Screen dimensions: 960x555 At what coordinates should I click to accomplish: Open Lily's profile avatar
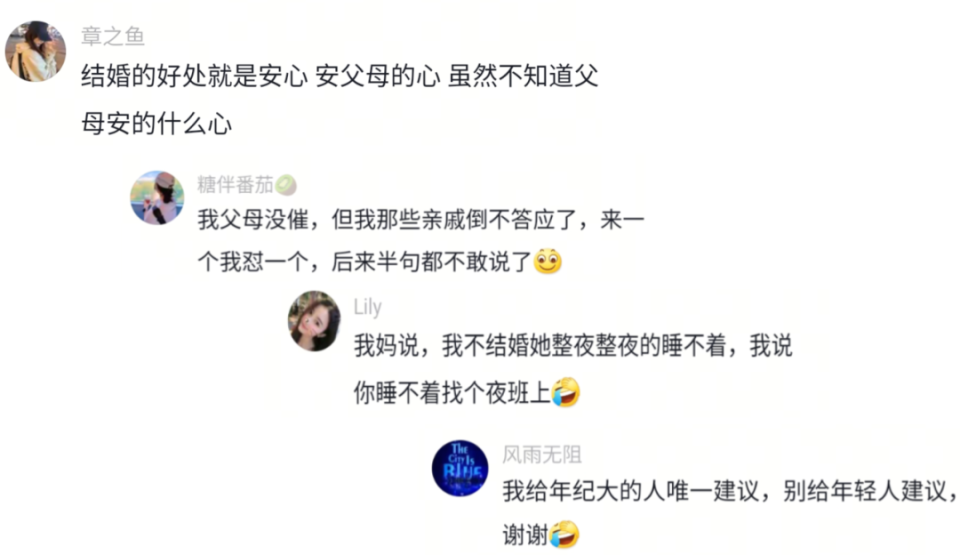tap(315, 321)
